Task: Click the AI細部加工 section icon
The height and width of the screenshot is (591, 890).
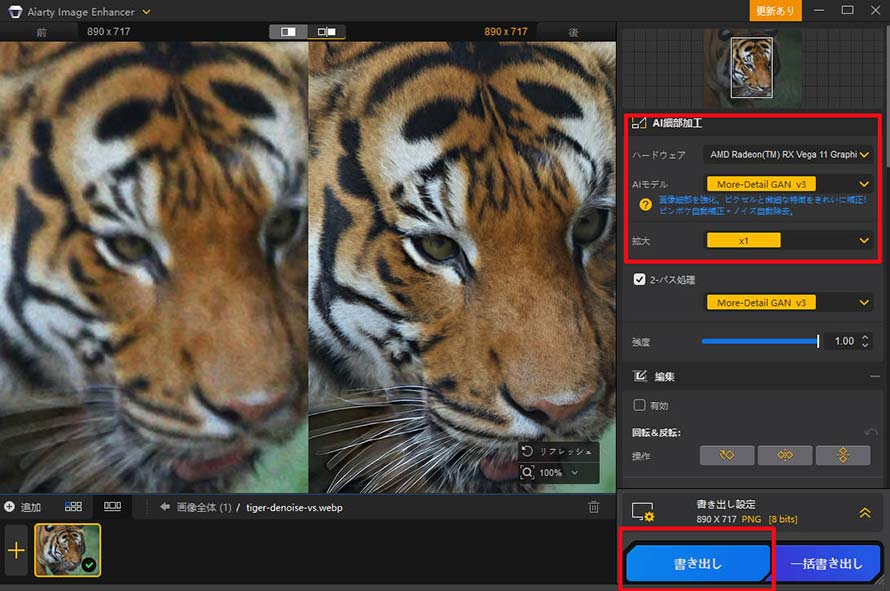Action: coord(639,123)
